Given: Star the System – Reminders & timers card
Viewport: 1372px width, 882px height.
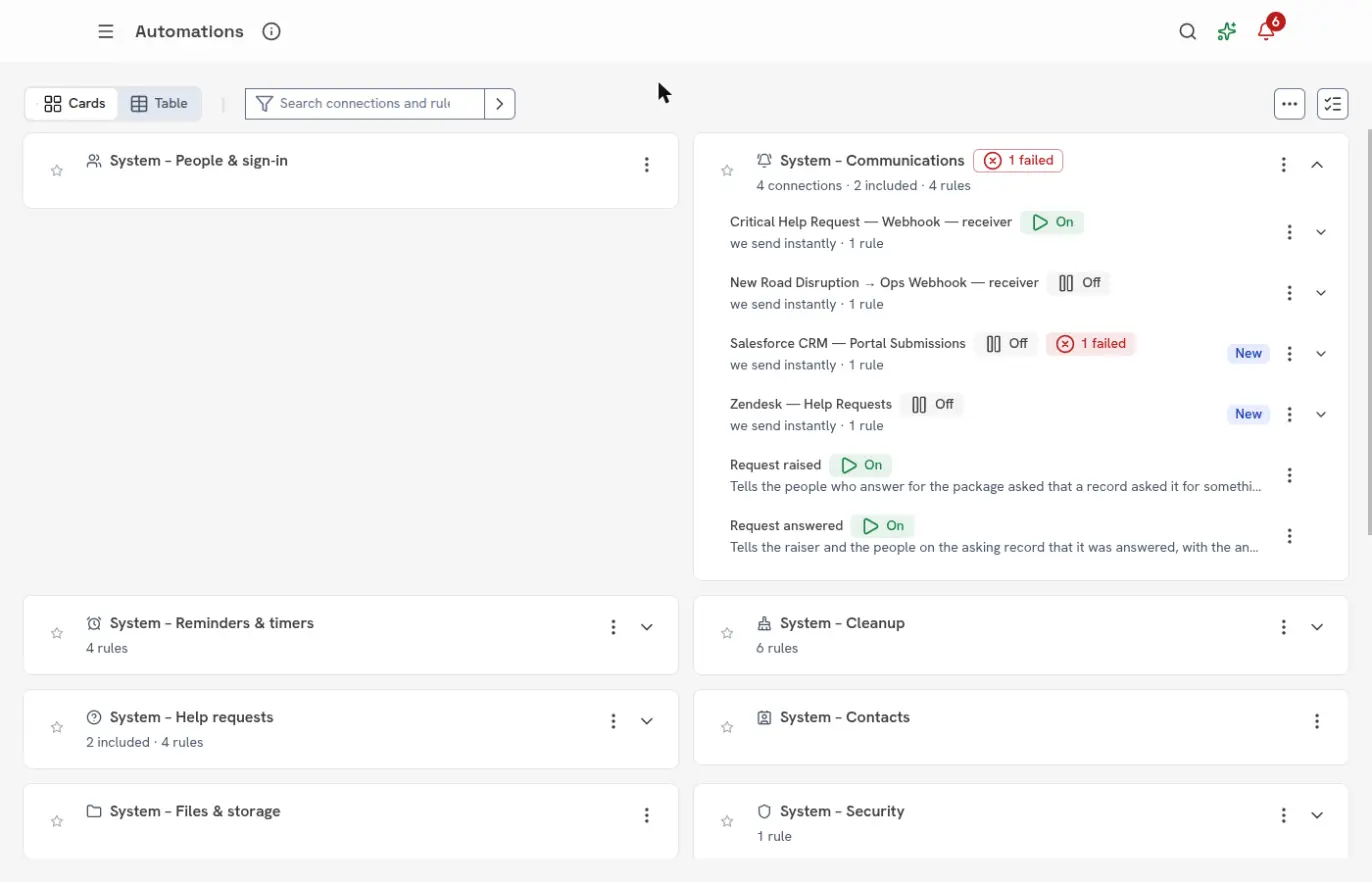Looking at the screenshot, I should click(x=57, y=633).
